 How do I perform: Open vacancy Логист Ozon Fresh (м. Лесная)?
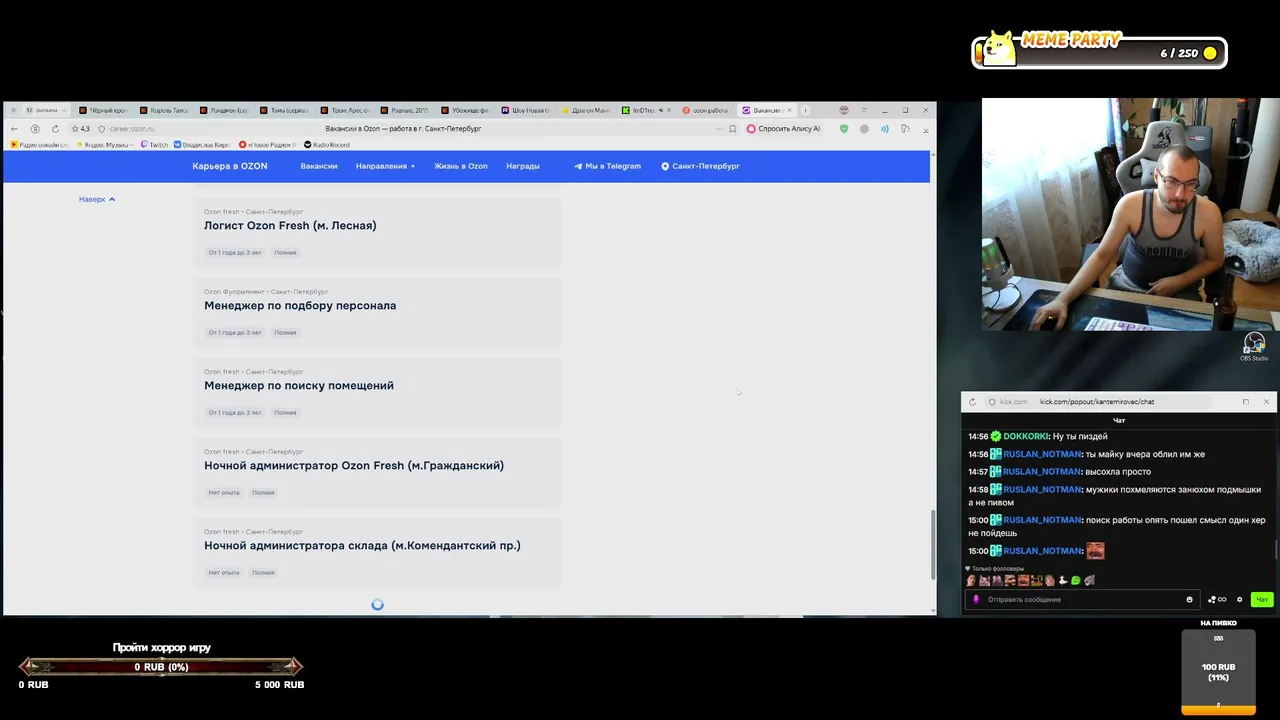coord(377,234)
